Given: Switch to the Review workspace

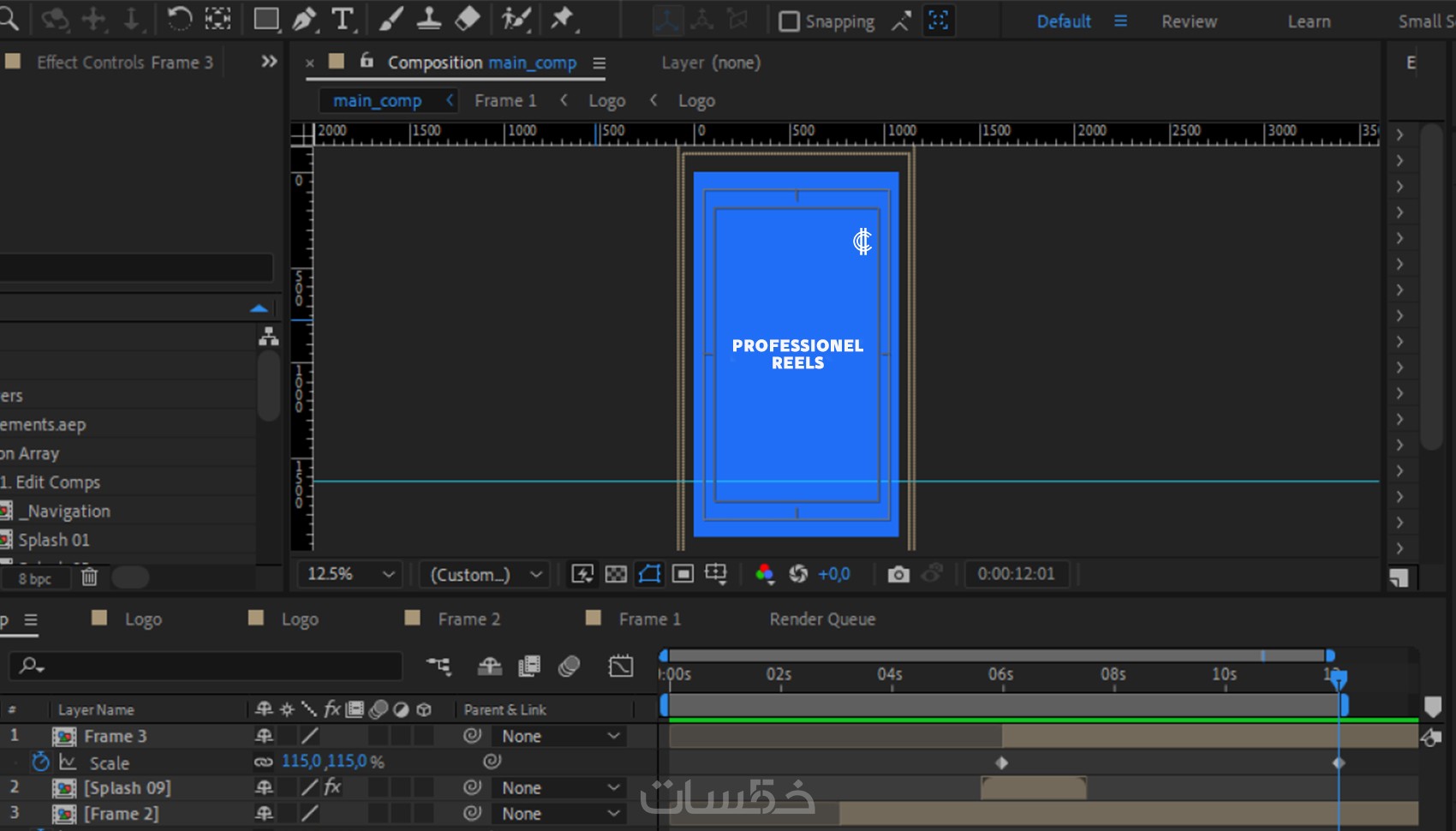Looking at the screenshot, I should point(1189,21).
